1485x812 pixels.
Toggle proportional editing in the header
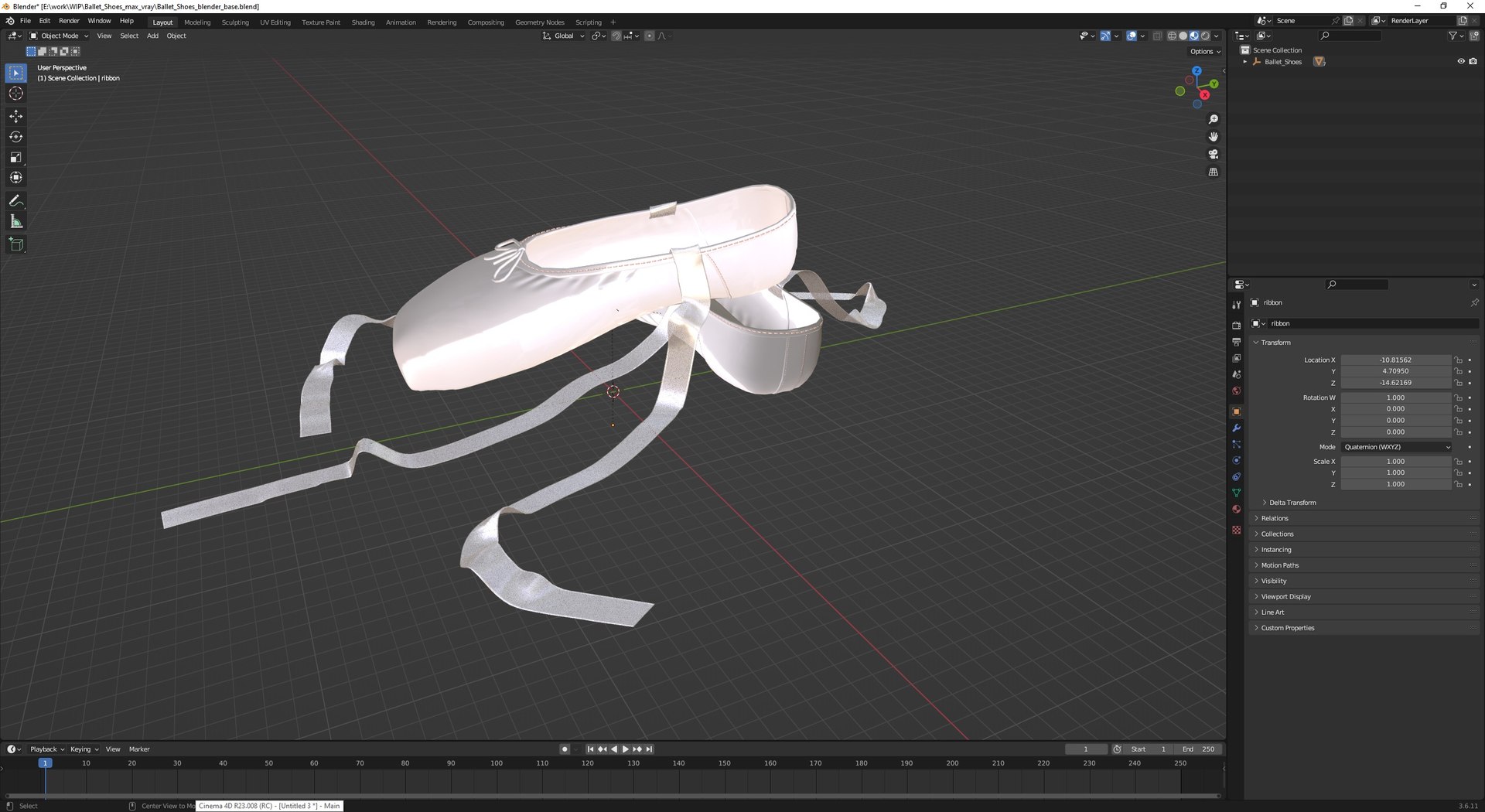649,36
